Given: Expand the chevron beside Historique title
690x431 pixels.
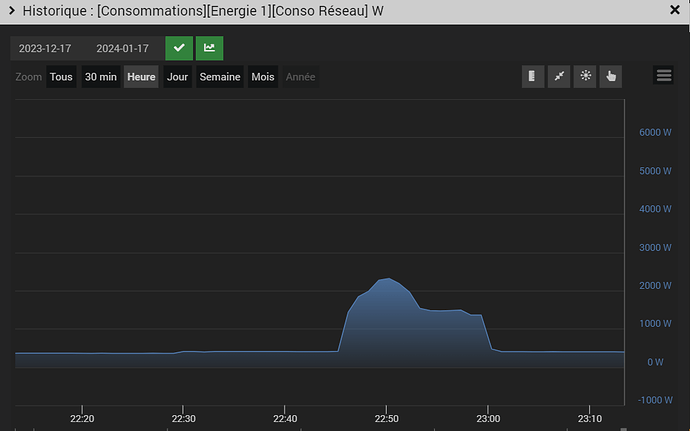Looking at the screenshot, I should pos(12,10).
